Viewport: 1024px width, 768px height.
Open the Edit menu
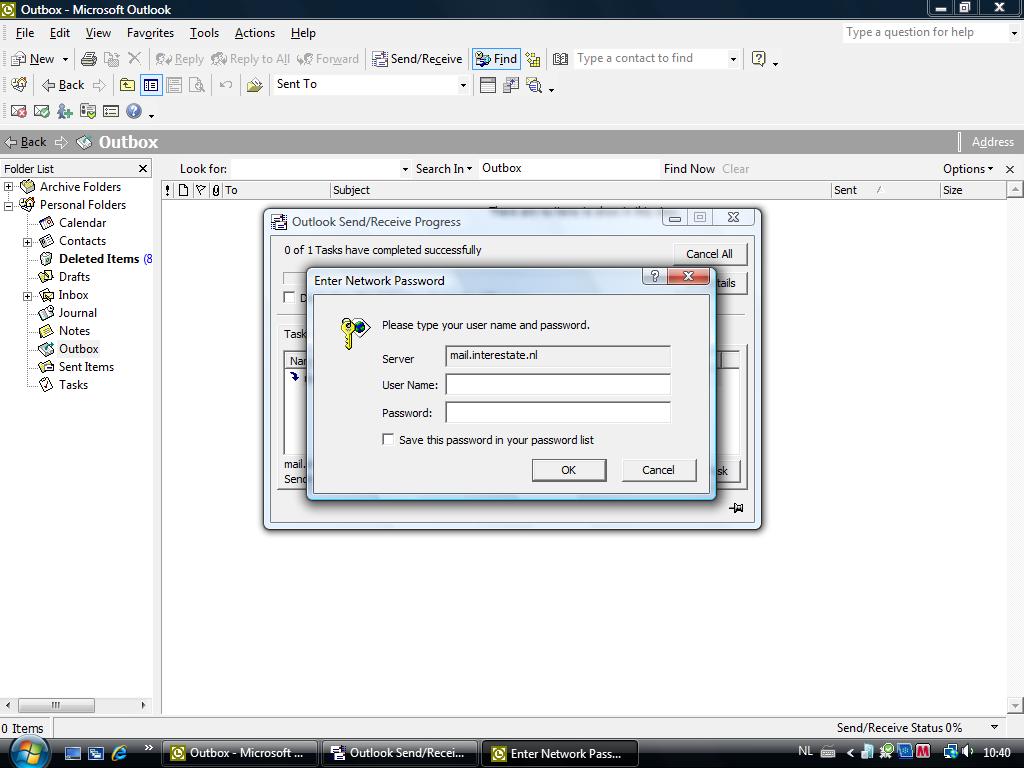[x=59, y=33]
